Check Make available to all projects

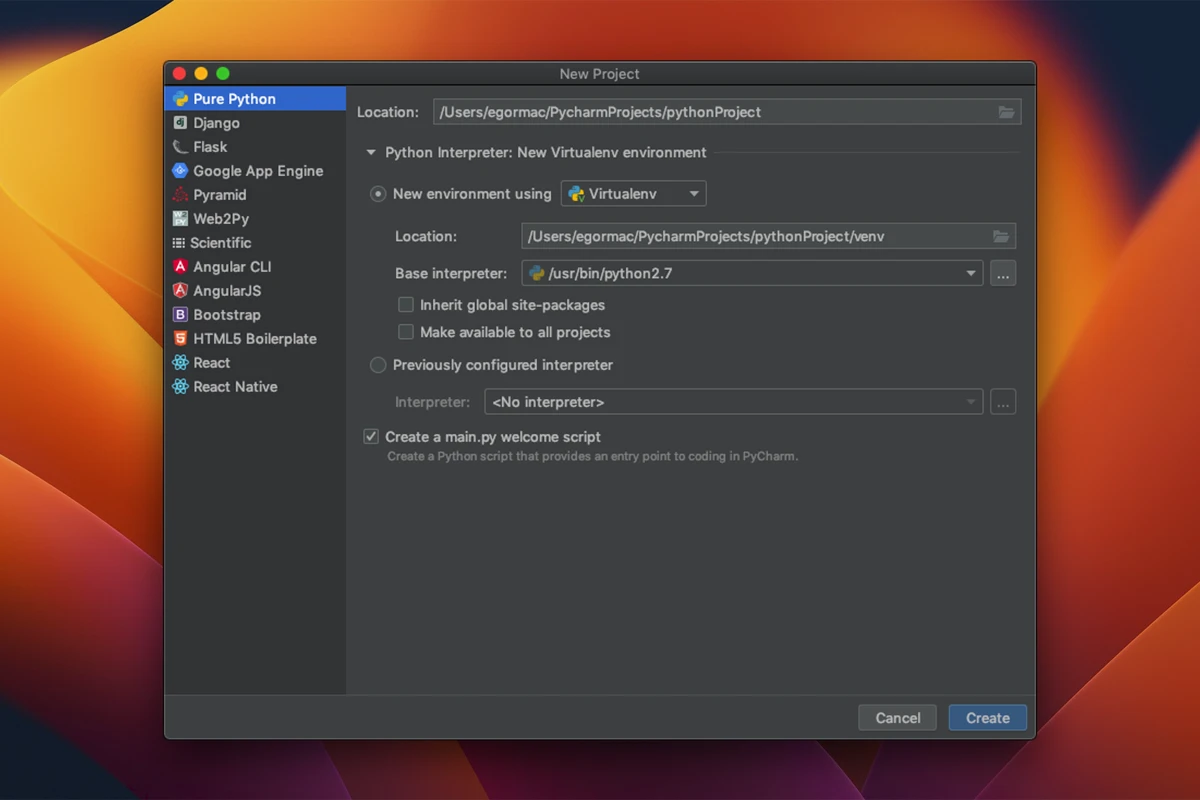(406, 332)
